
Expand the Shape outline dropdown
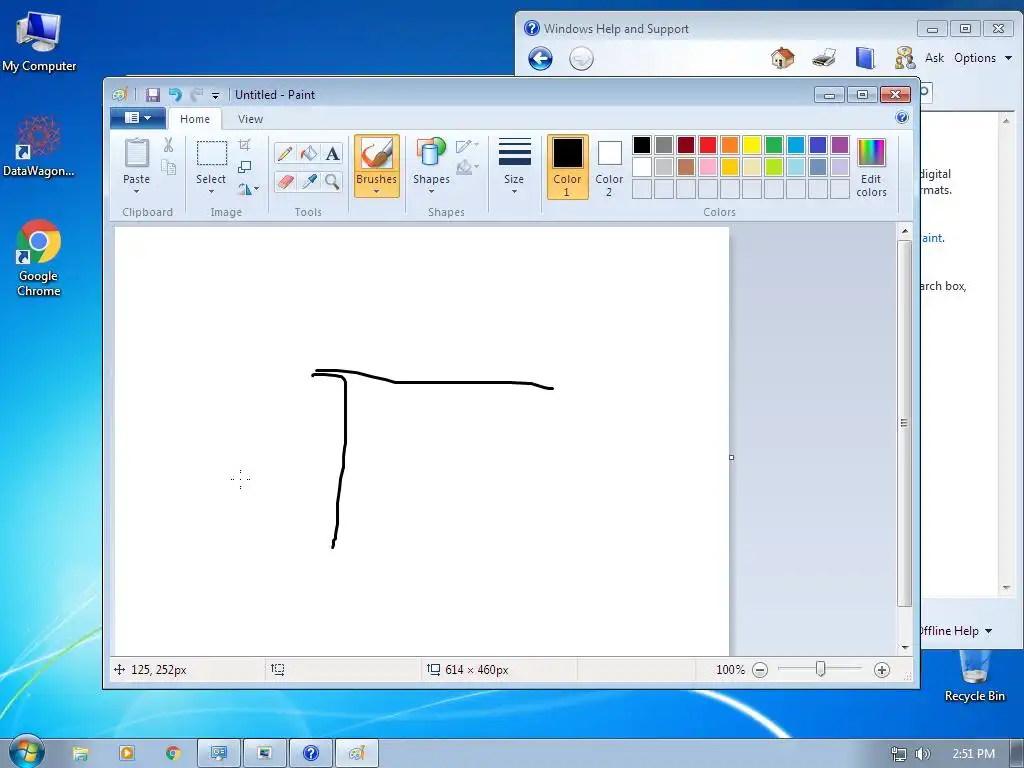pyautogui.click(x=468, y=146)
